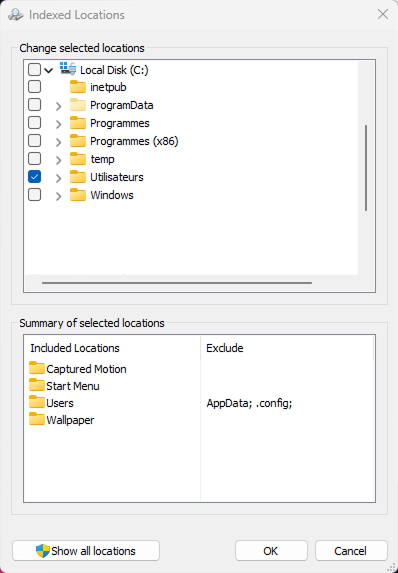Check the ProgramData folder checkbox

(34, 105)
